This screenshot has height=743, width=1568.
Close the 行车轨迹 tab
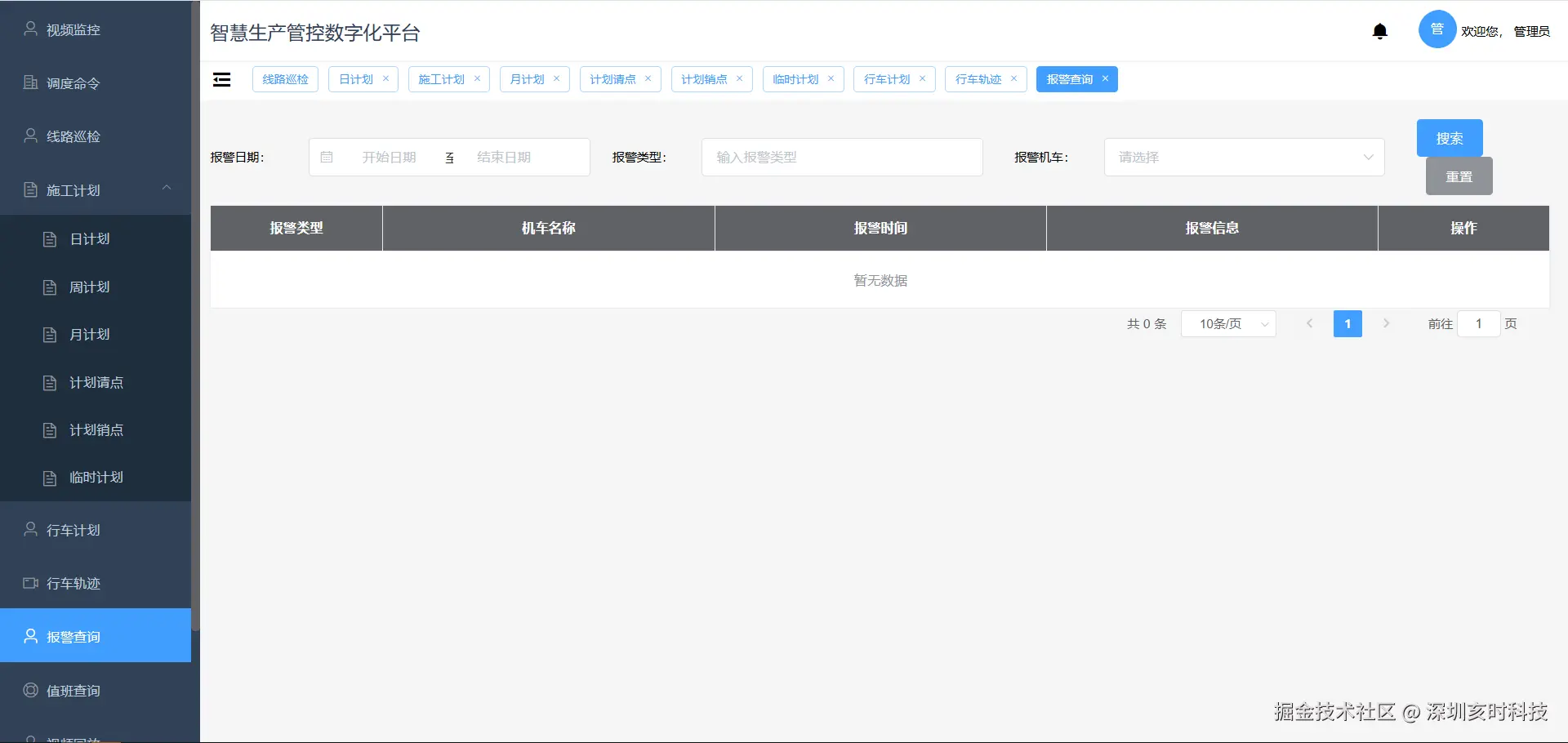(x=1014, y=78)
